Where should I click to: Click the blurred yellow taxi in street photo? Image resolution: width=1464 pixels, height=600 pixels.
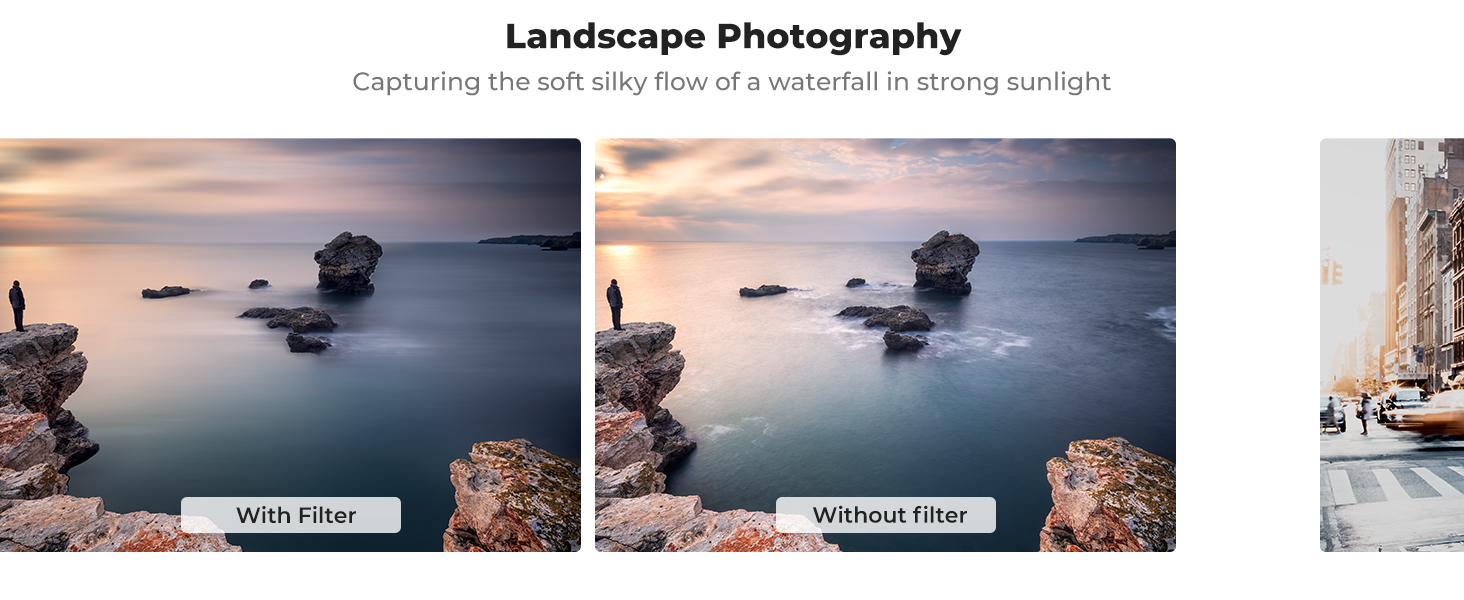tap(1428, 412)
